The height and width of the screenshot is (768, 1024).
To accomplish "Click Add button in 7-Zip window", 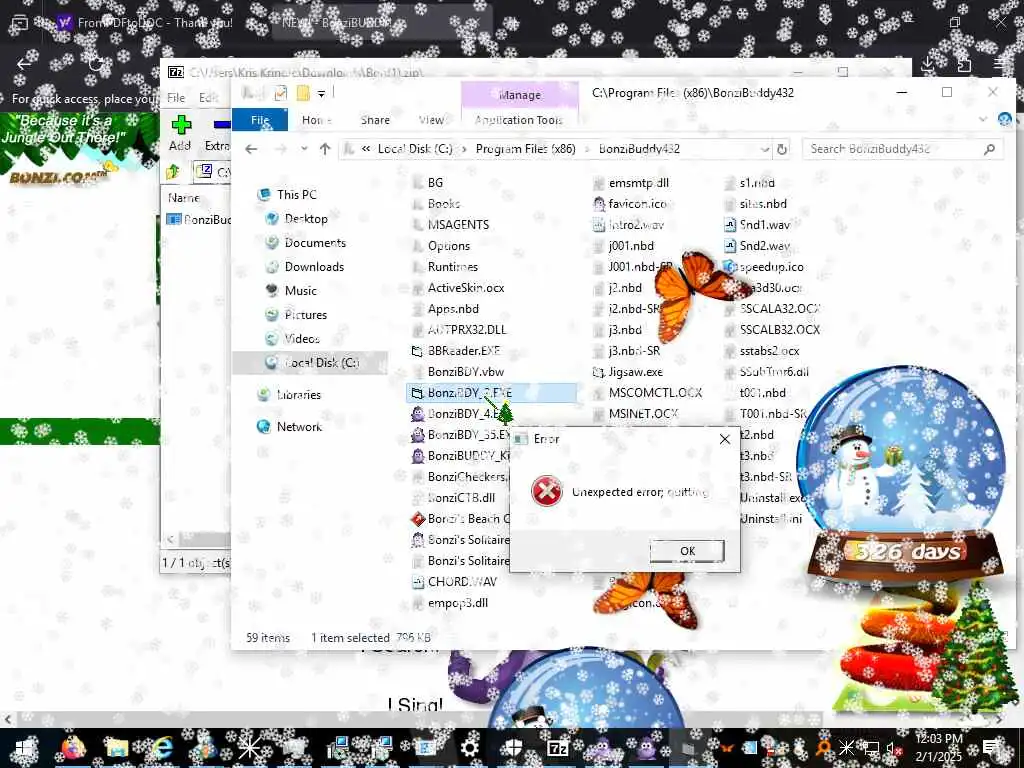I will [180, 133].
